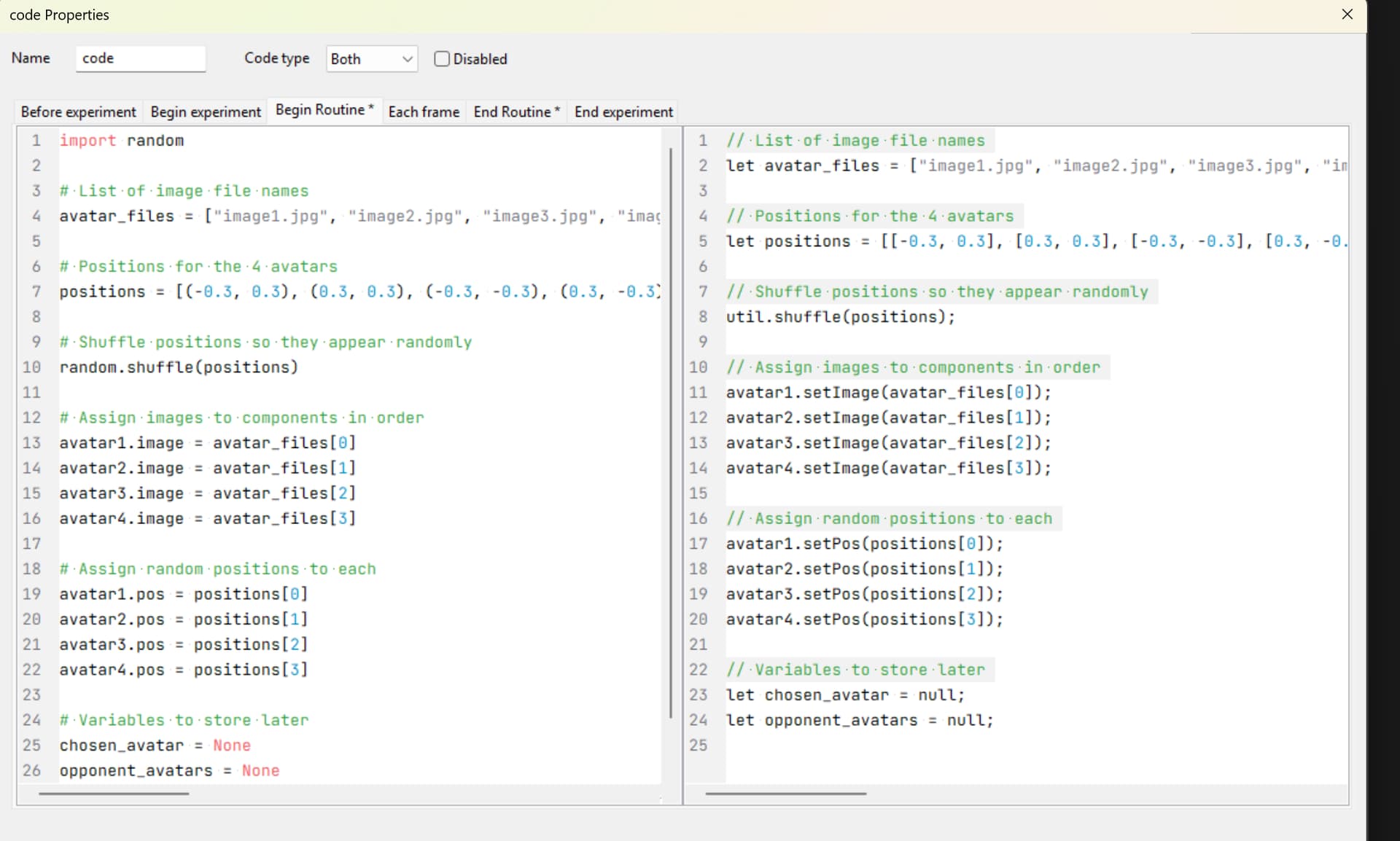Click the util.shuffle(positions) line in JS pane
Viewport: 1400px width, 841px height.
[839, 317]
